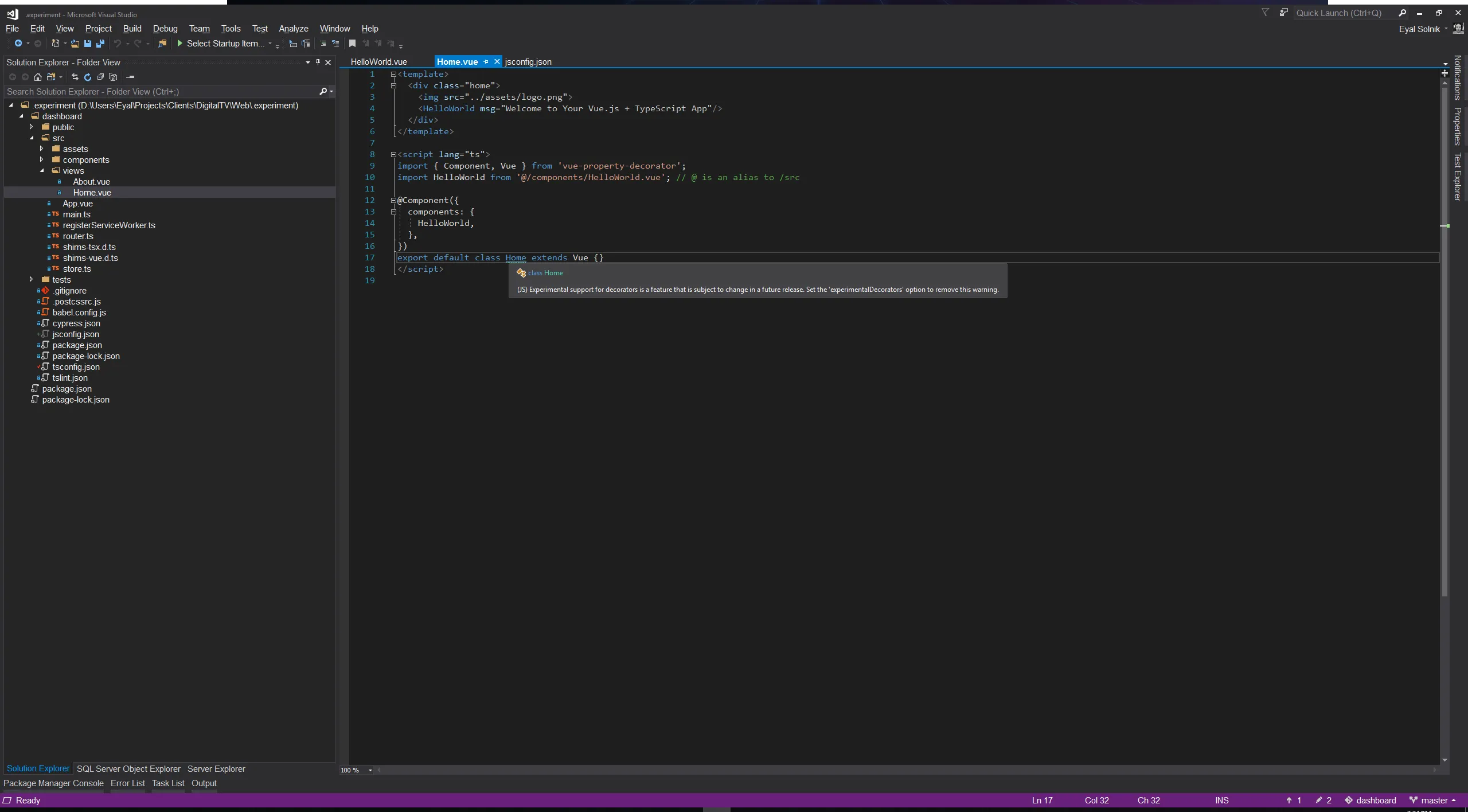1468x812 pixels.
Task: Click the Navigate Backward arrow icon
Action: pos(18,44)
